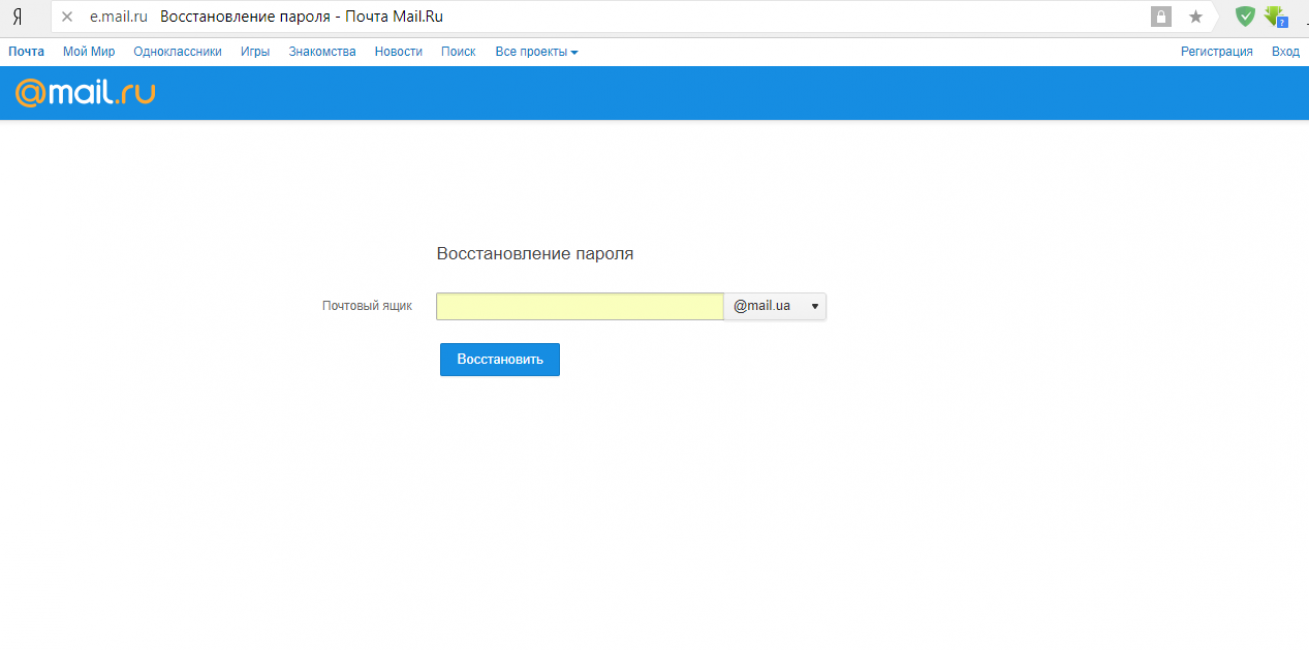Bookmark this page with the star icon
The image size is (1309, 650).
pyautogui.click(x=1195, y=17)
